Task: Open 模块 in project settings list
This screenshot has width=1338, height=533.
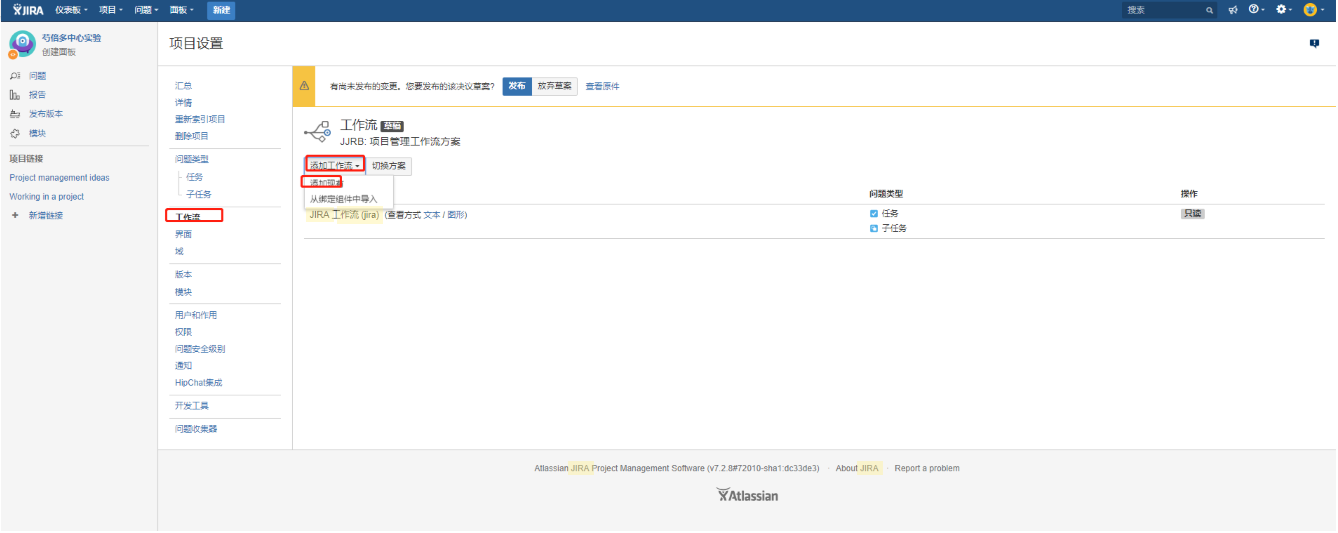Action: (183, 292)
